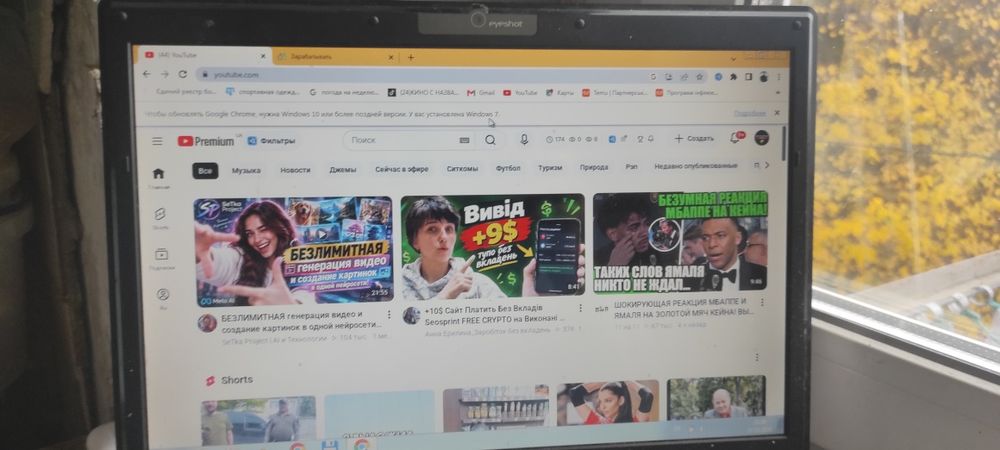Open the Карты bookmark
This screenshot has width=1000, height=450.
pyautogui.click(x=560, y=92)
